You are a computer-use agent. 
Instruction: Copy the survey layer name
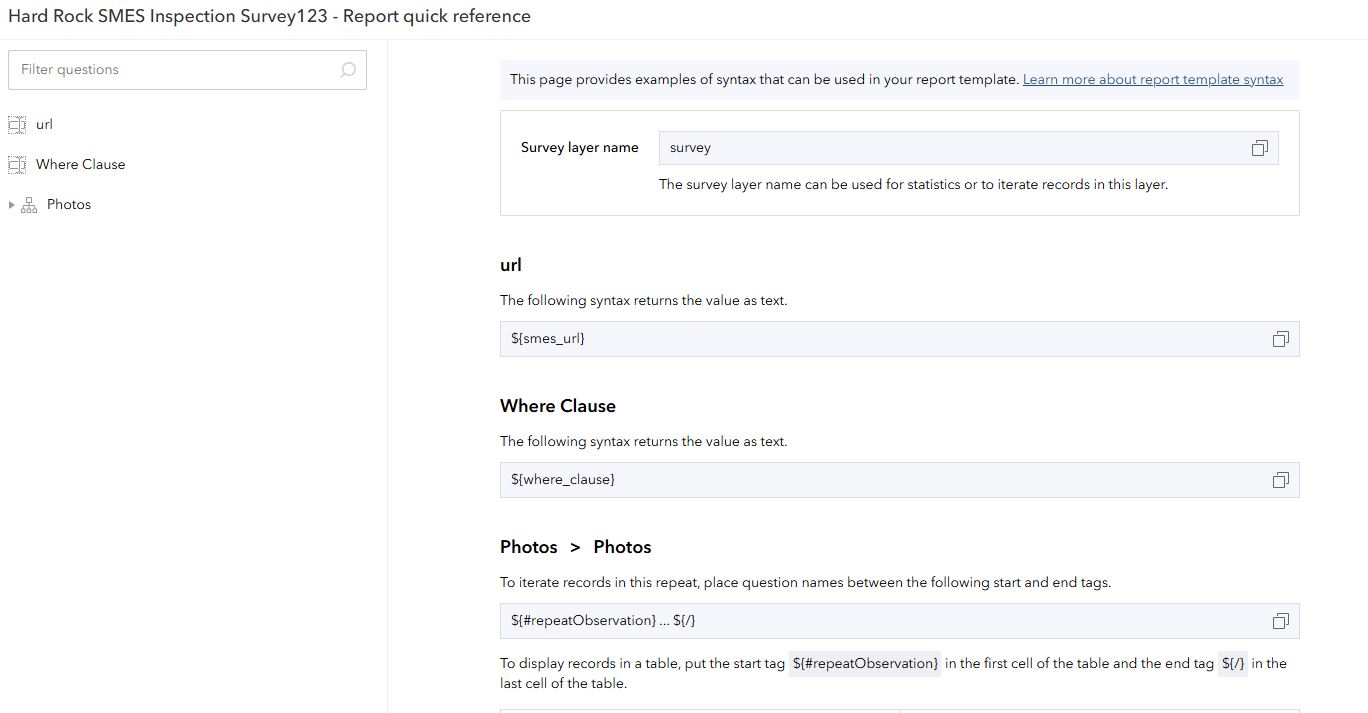[1259, 148]
